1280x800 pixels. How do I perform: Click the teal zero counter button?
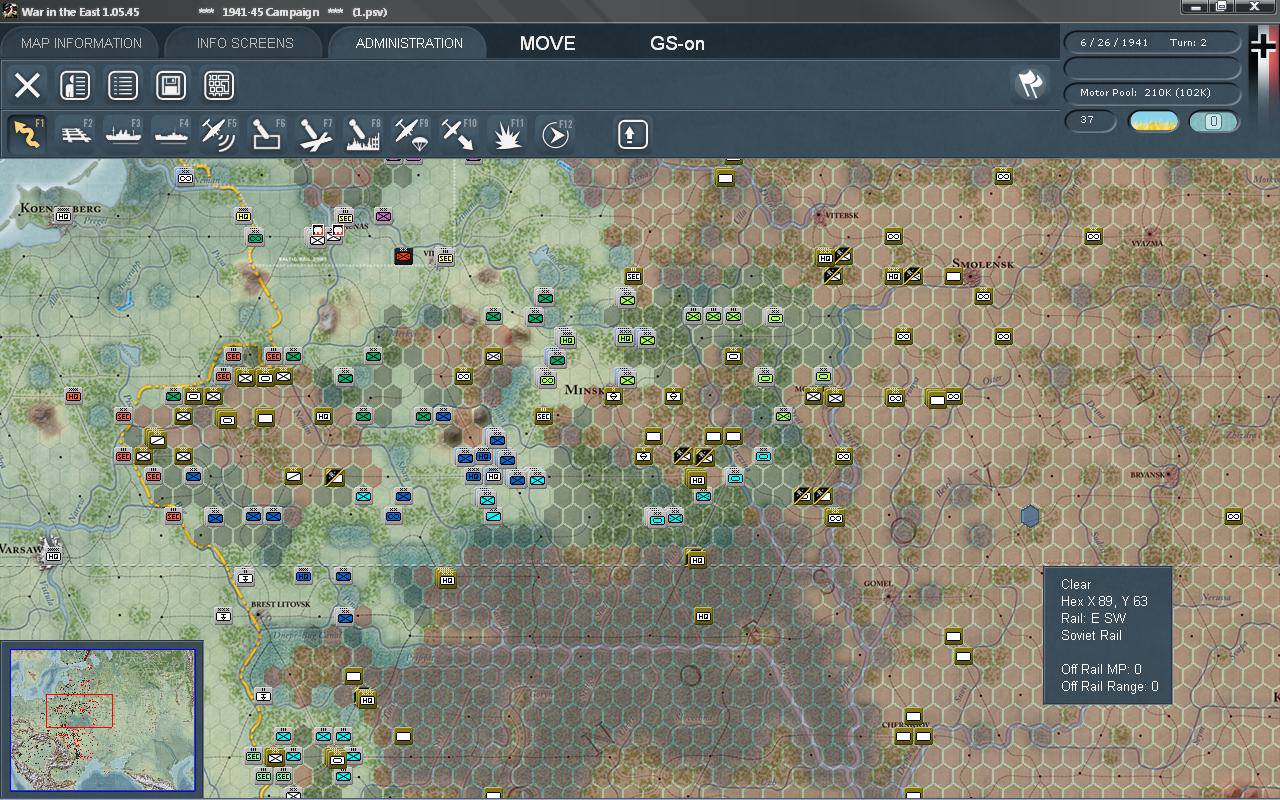pos(1213,121)
